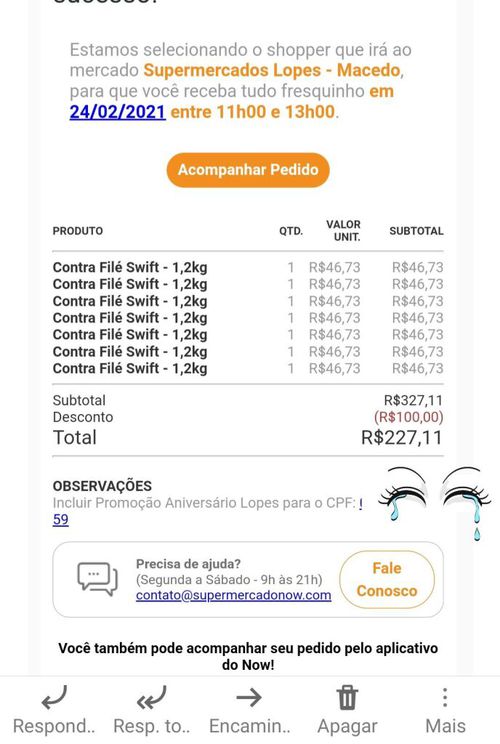Tap the Responder reply arrow icon
The width and height of the screenshot is (500, 744).
pos(54,698)
